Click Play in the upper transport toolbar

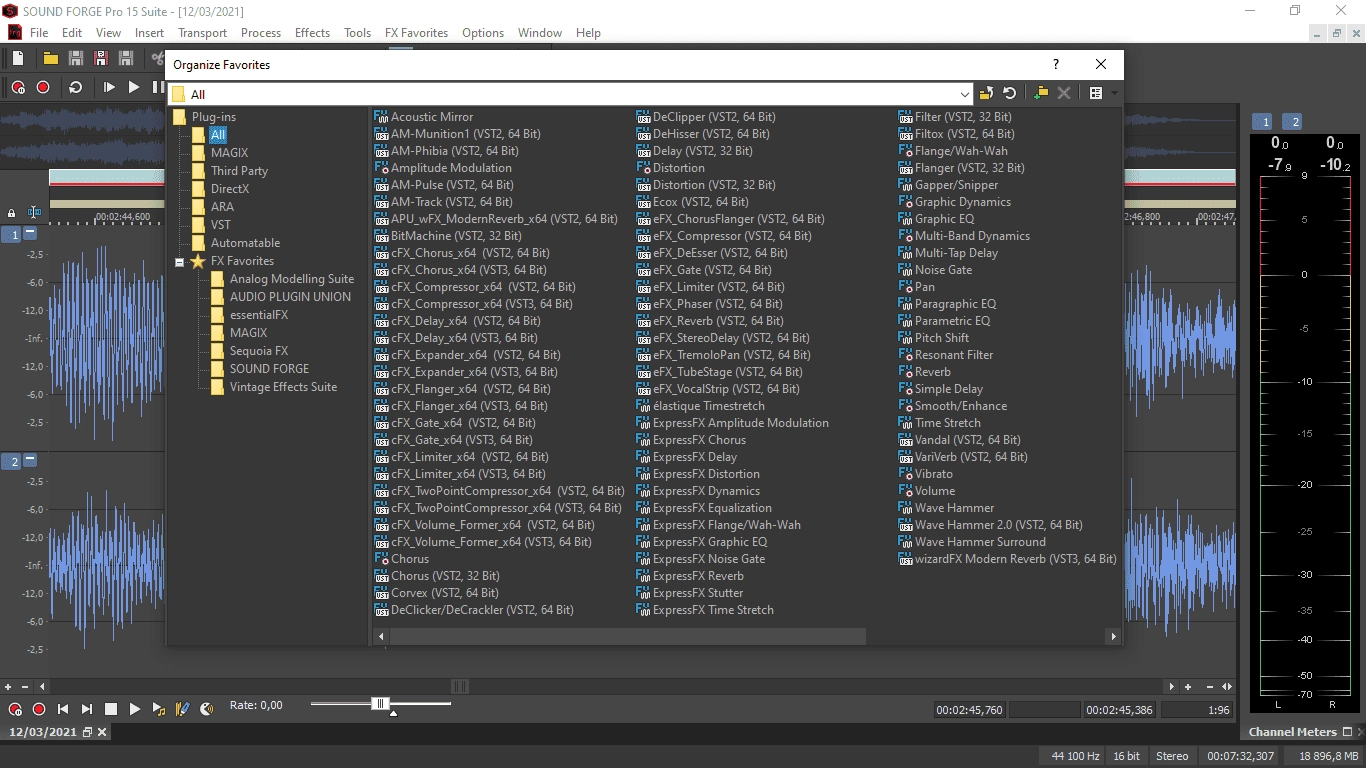(x=134, y=87)
